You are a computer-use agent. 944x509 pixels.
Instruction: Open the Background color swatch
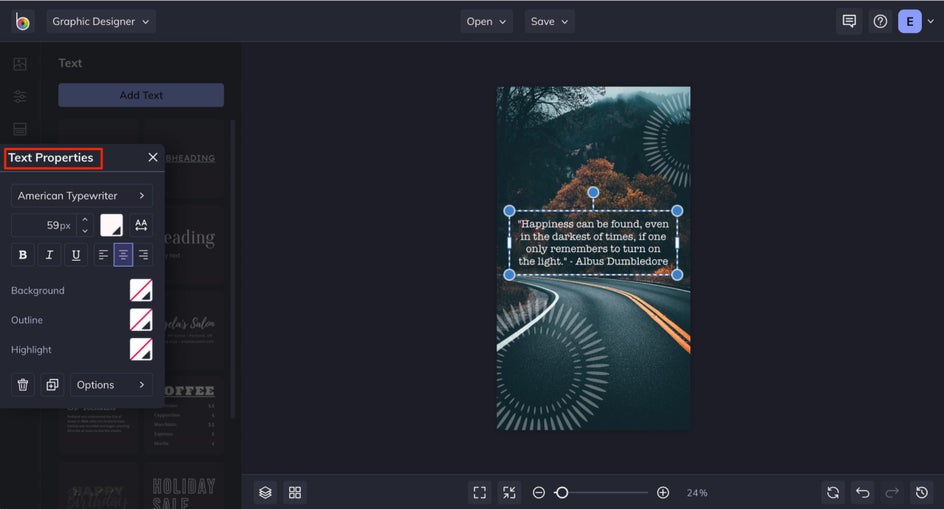tap(141, 290)
